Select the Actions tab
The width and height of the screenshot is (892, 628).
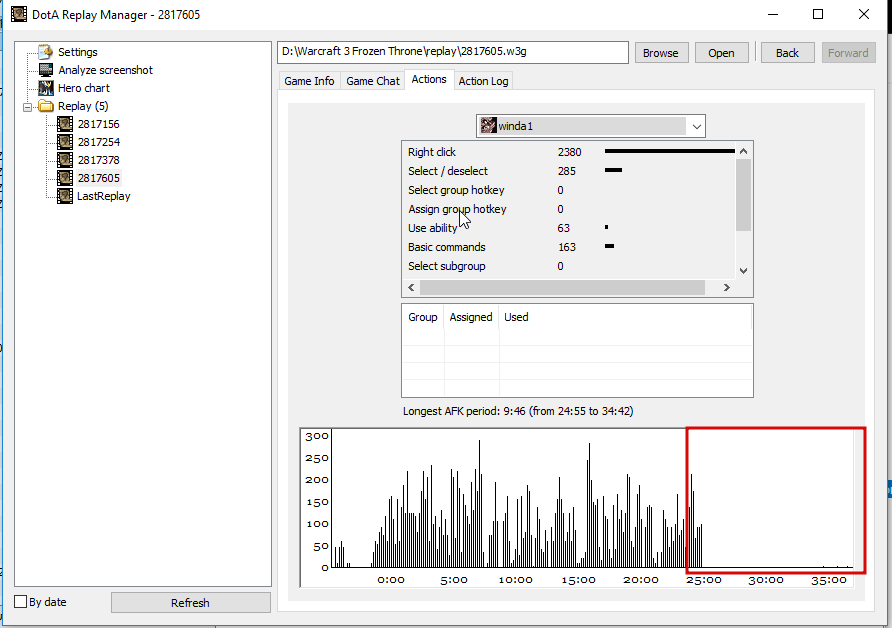[429, 80]
